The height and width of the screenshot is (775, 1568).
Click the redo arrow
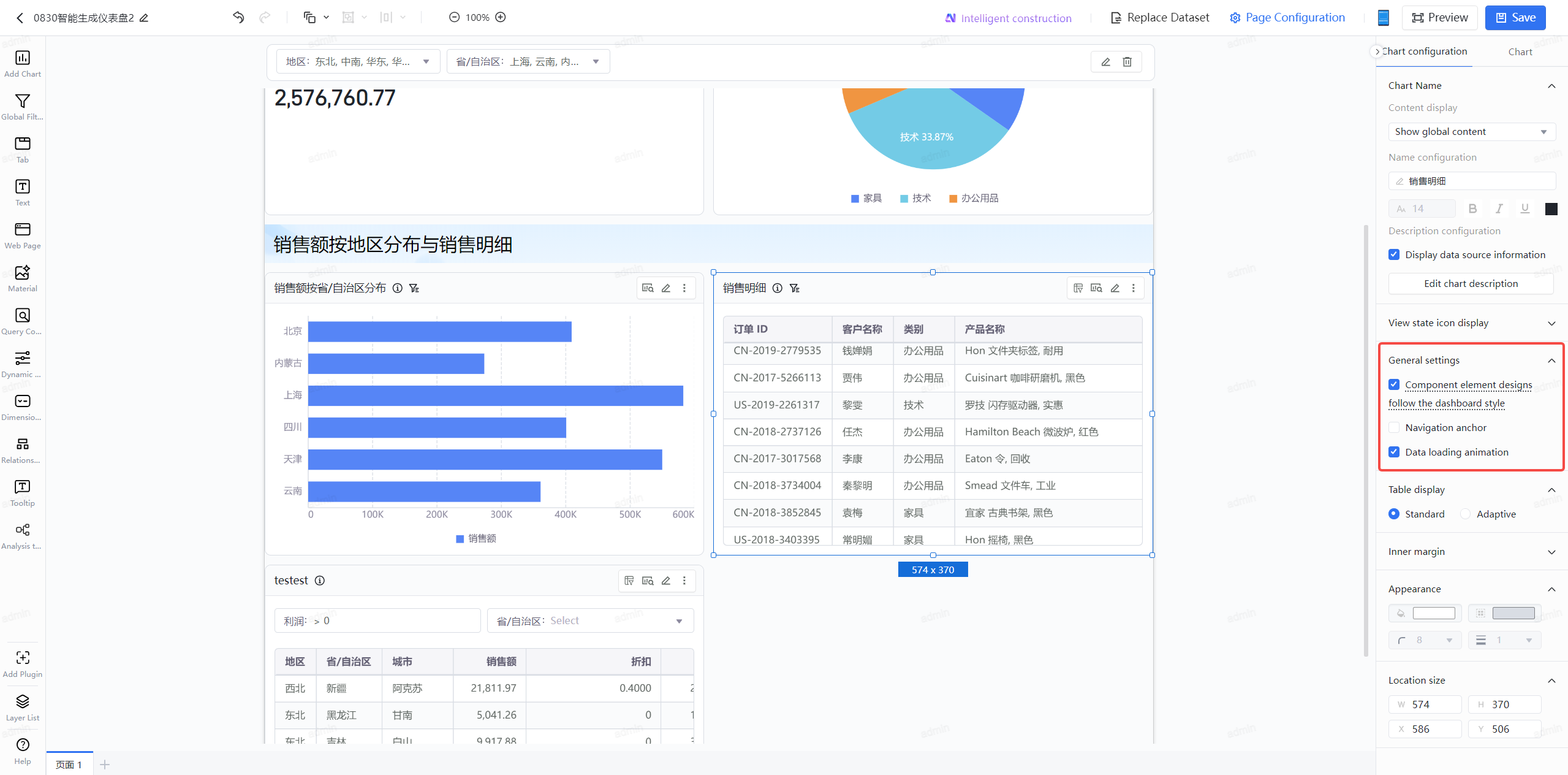tap(265, 17)
